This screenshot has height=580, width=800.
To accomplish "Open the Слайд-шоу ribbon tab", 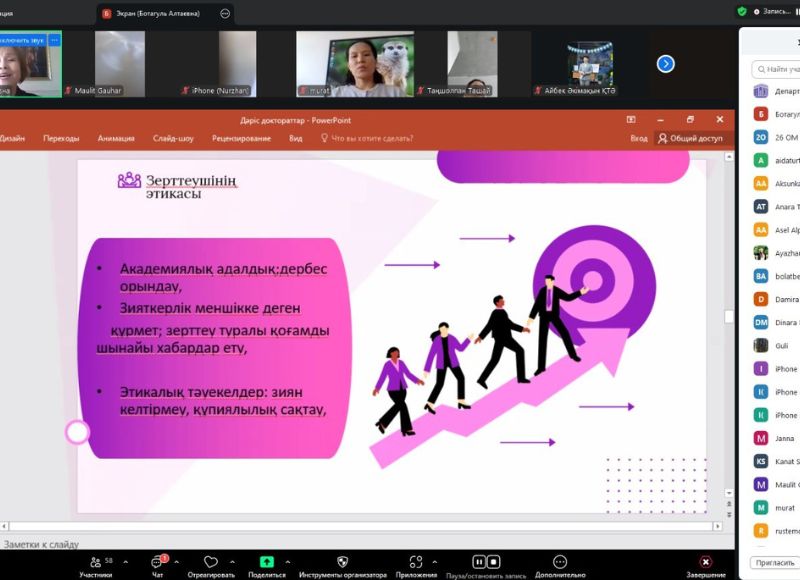I will click(173, 139).
